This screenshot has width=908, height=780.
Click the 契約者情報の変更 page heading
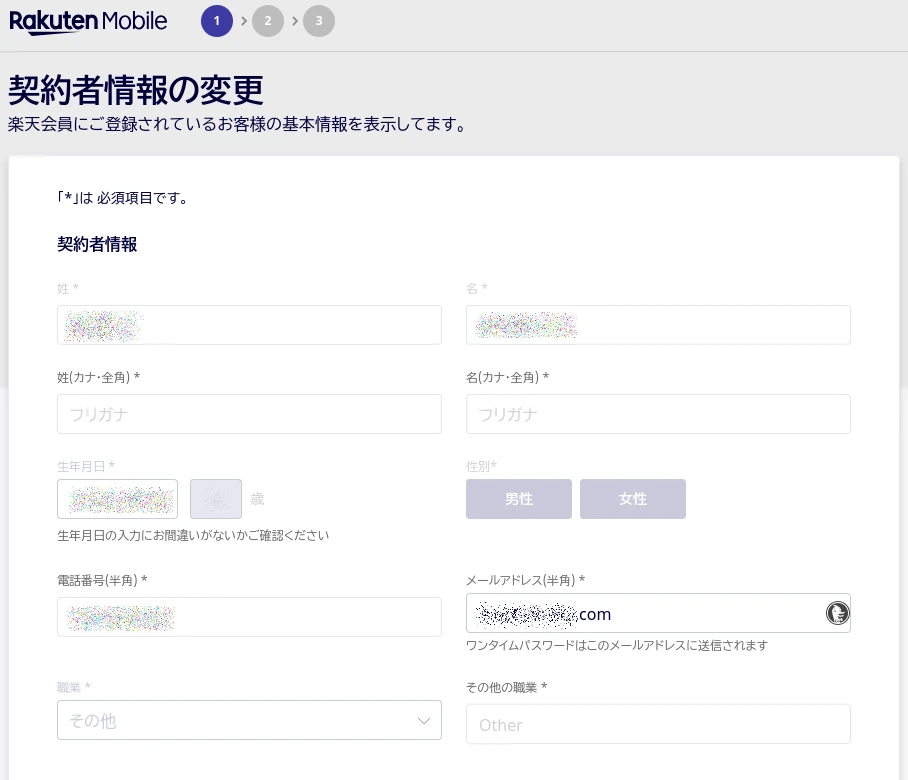click(x=136, y=90)
